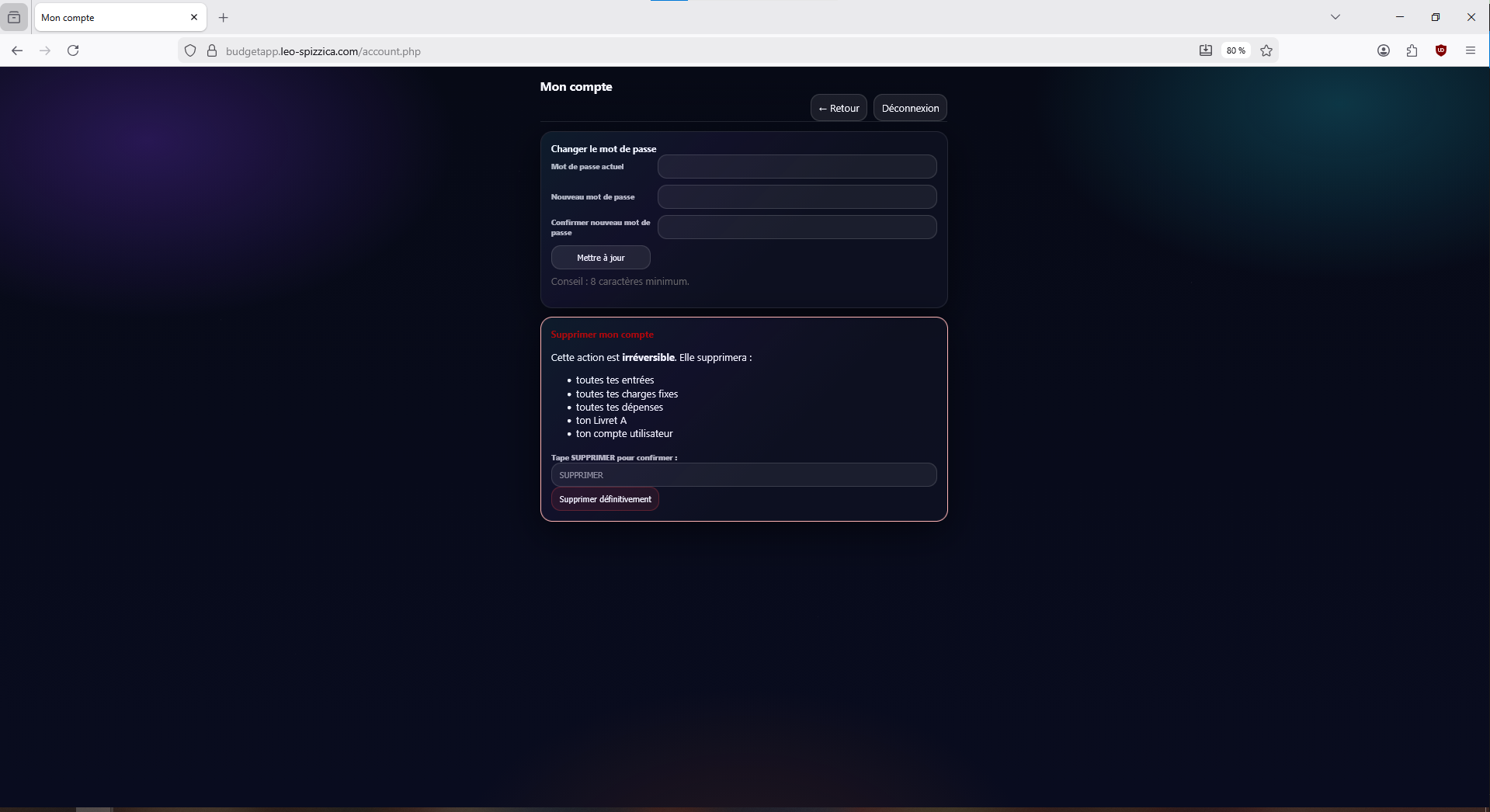Click the Déconnexion button
1490x812 pixels.
pos(910,108)
